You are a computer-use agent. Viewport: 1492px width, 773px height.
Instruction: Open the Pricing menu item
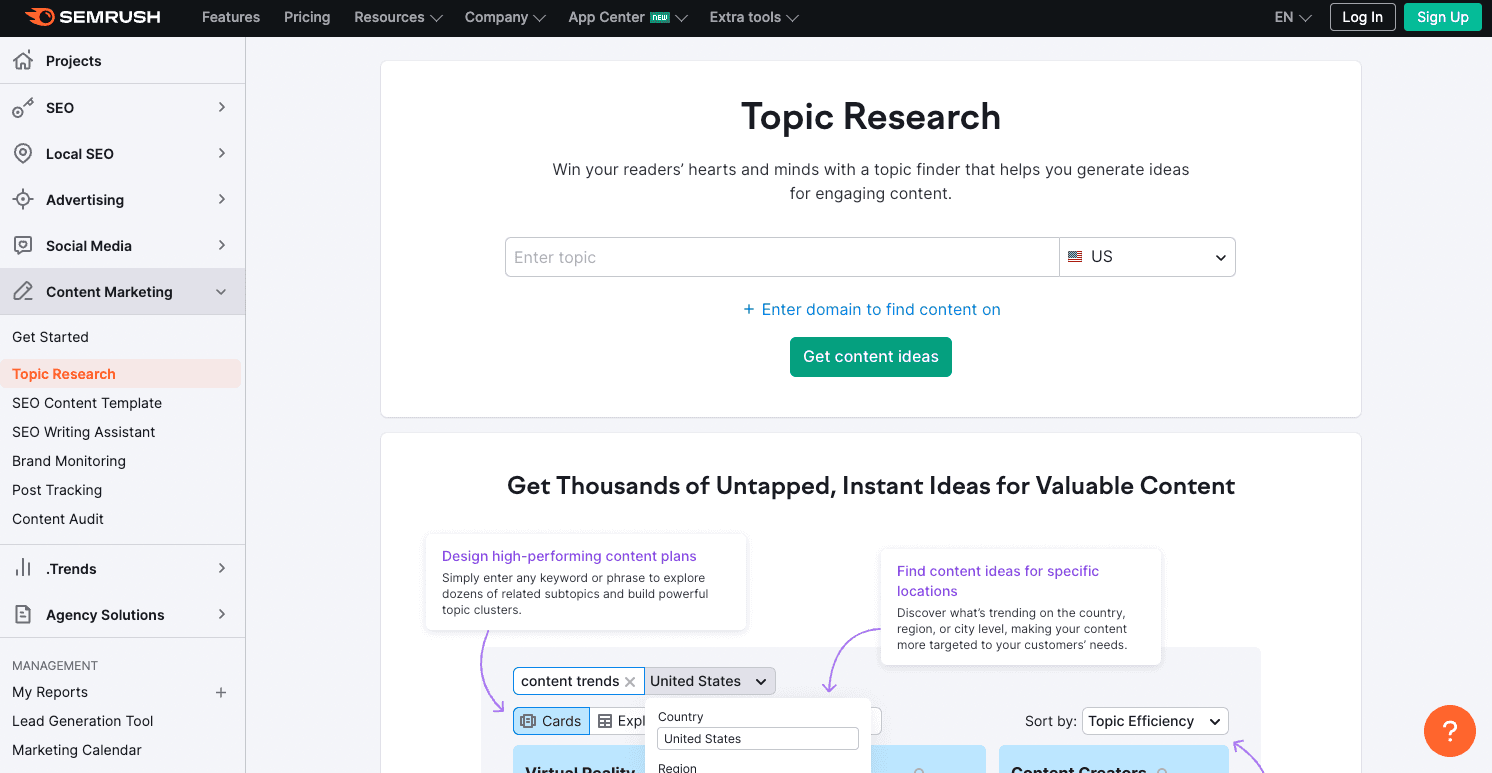point(306,17)
